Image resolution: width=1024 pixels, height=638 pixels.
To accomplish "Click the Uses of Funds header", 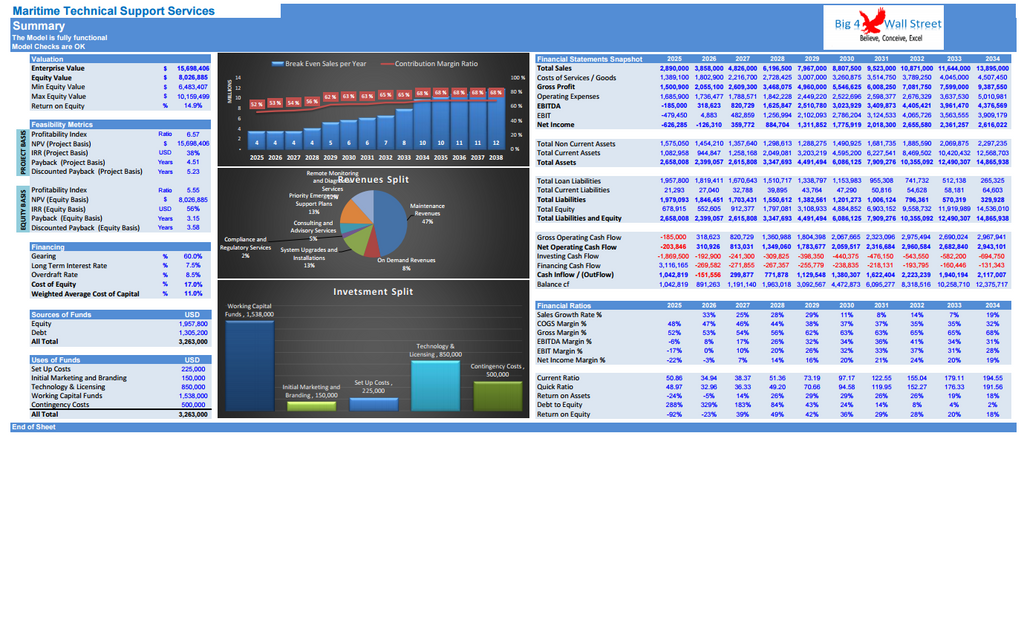I will pos(57,360).
